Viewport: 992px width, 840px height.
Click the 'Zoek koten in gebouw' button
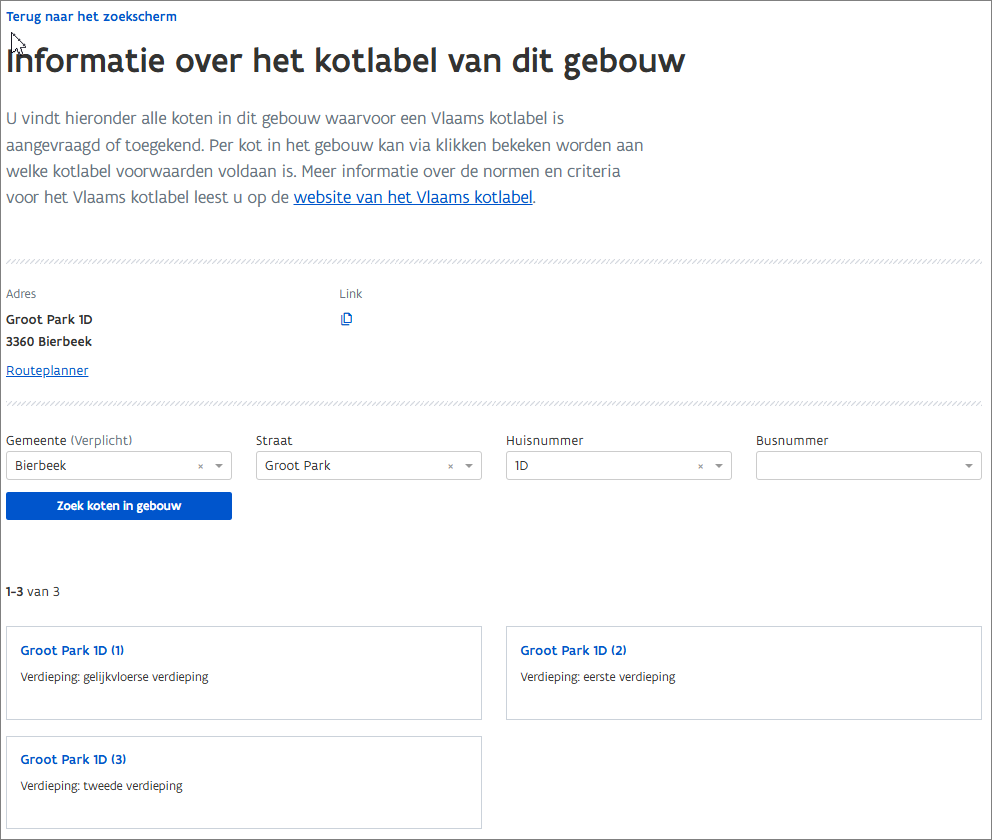tap(119, 506)
